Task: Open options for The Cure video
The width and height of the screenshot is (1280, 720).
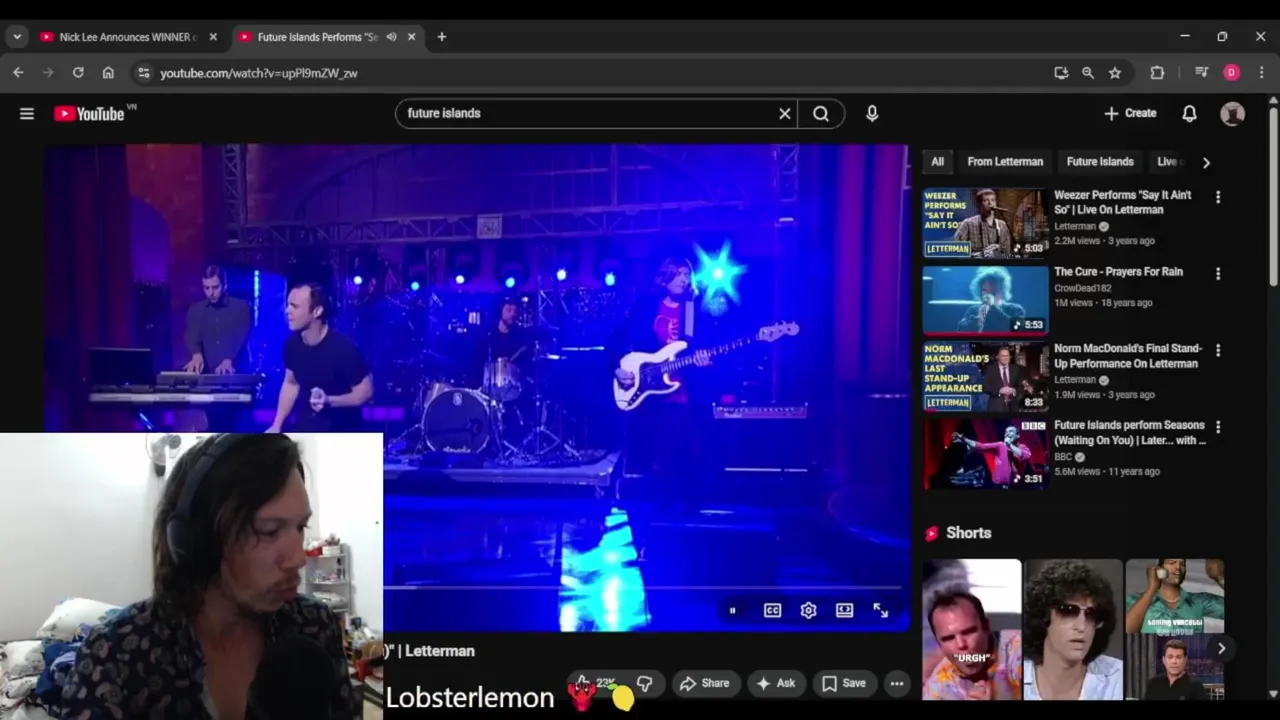Action: (x=1218, y=274)
